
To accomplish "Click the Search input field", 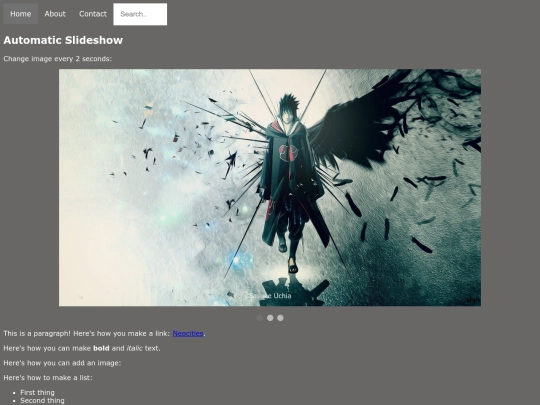I will tap(140, 14).
